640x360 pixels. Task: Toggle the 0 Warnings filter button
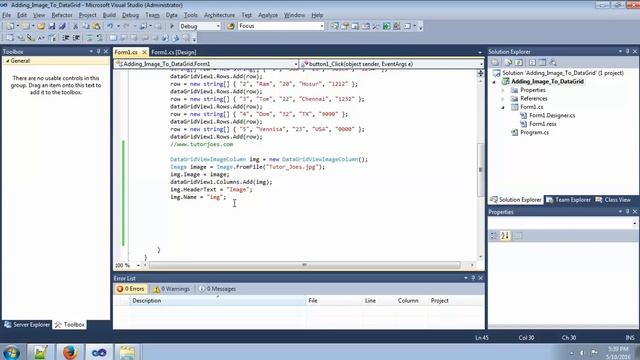(171, 289)
